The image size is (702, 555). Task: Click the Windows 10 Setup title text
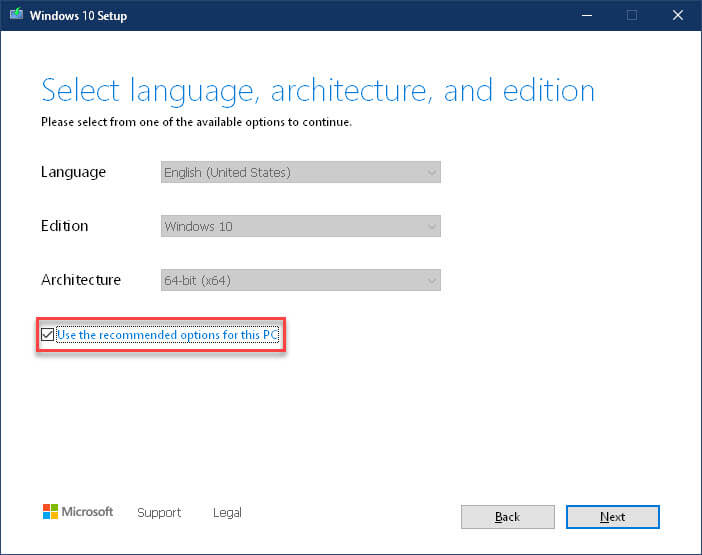78,16
